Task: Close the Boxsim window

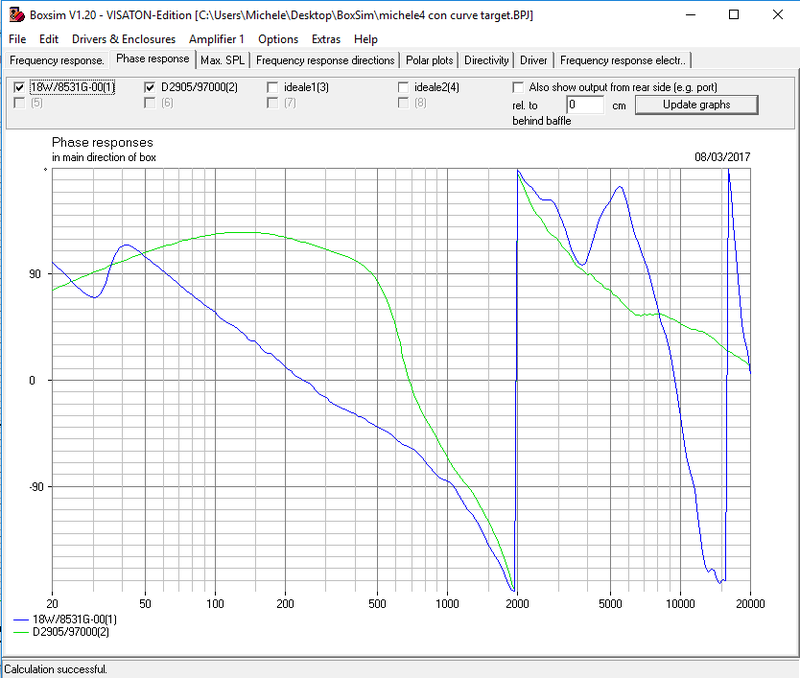Action: coord(778,15)
